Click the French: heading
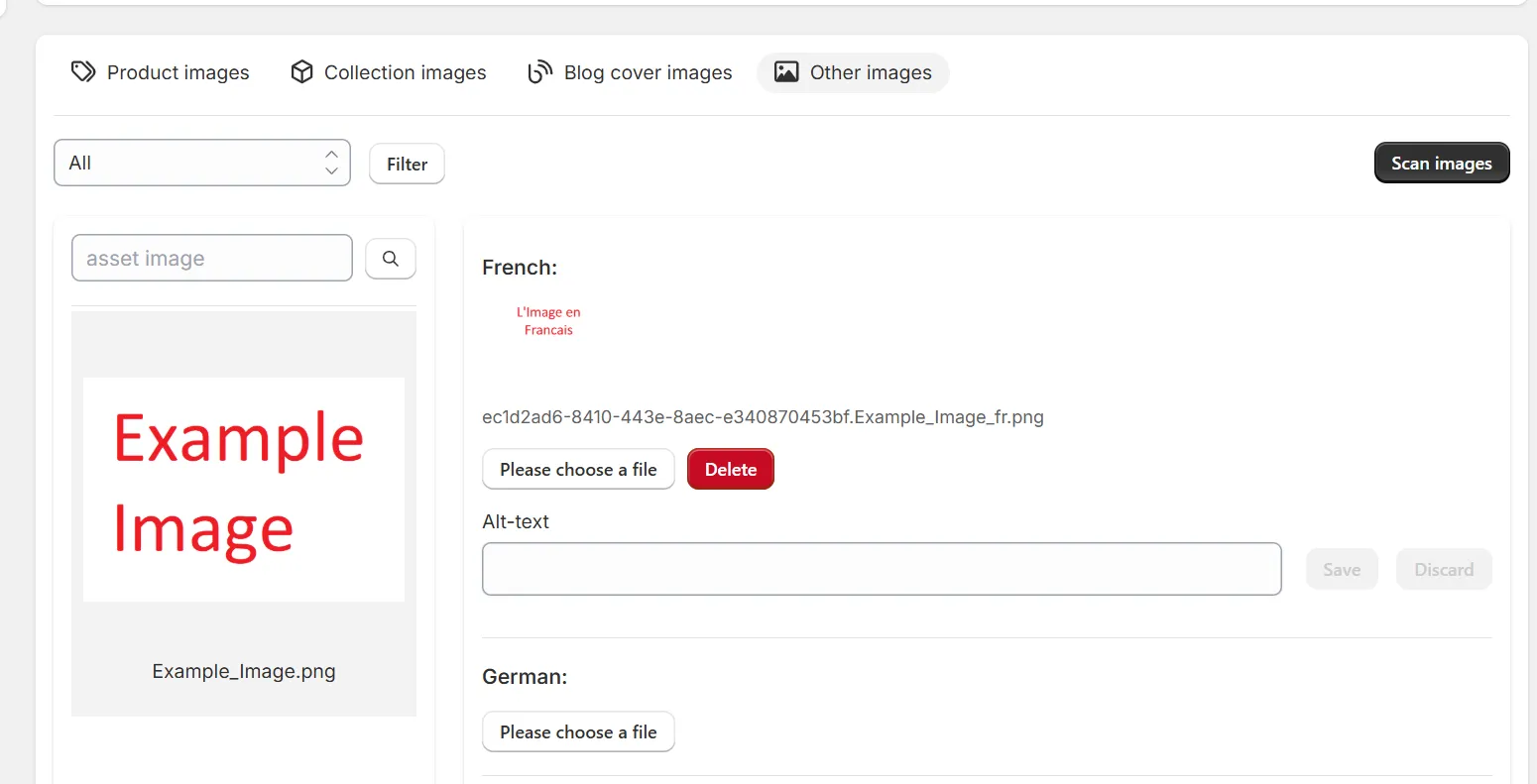The width and height of the screenshot is (1537, 784). pos(520,267)
